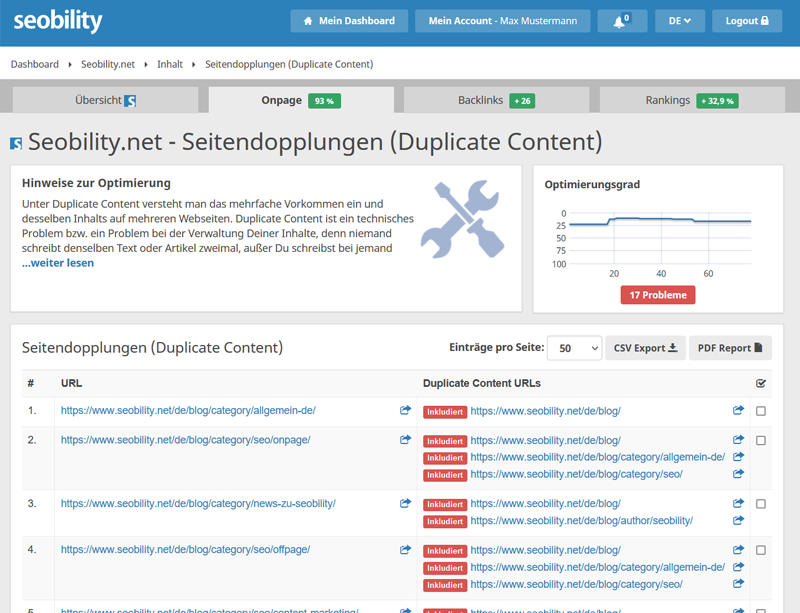
Task: Open external link icon for row 2 duplicate allgemein-de URL
Action: pos(738,457)
